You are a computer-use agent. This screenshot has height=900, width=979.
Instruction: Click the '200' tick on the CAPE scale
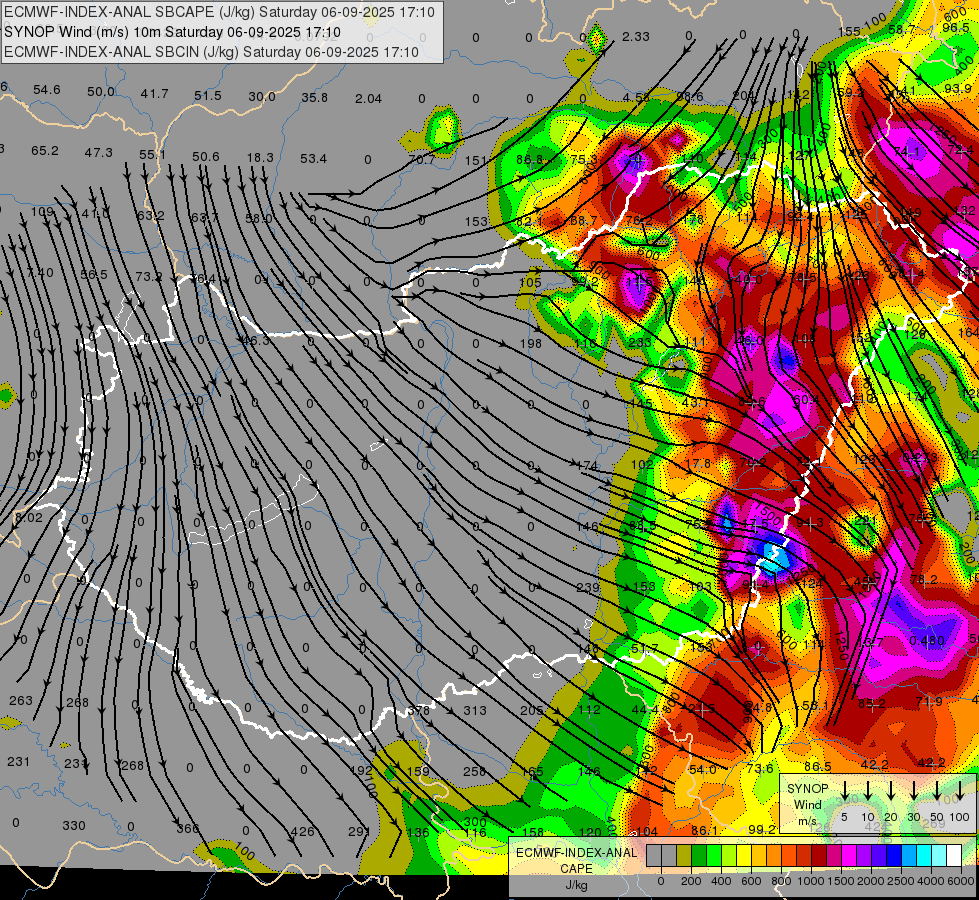coord(691,881)
